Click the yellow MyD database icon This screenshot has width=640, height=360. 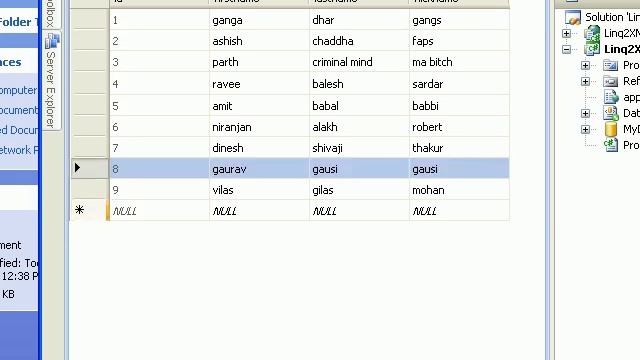pyautogui.click(x=611, y=129)
